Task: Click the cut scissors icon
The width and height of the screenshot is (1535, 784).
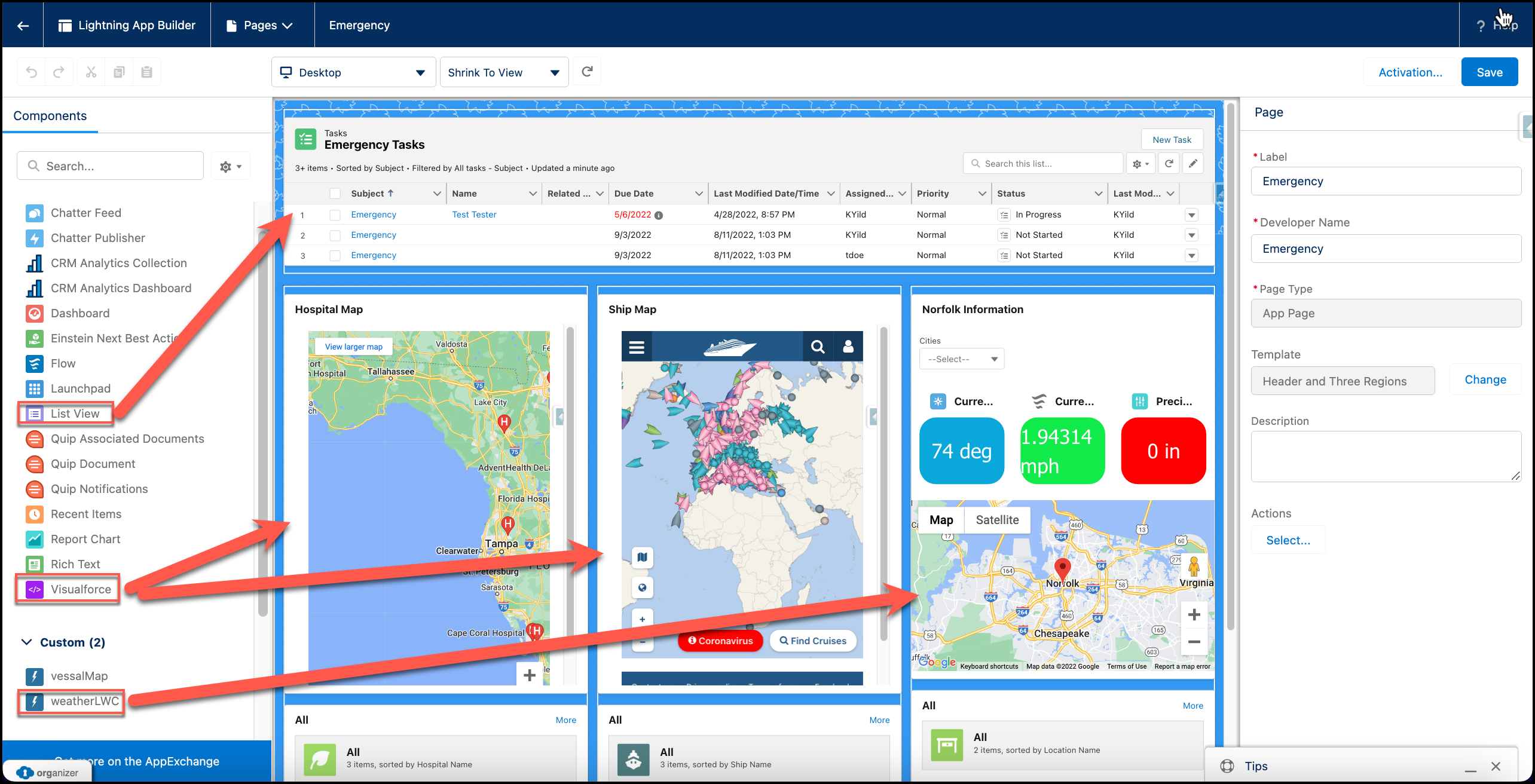Action: click(91, 72)
